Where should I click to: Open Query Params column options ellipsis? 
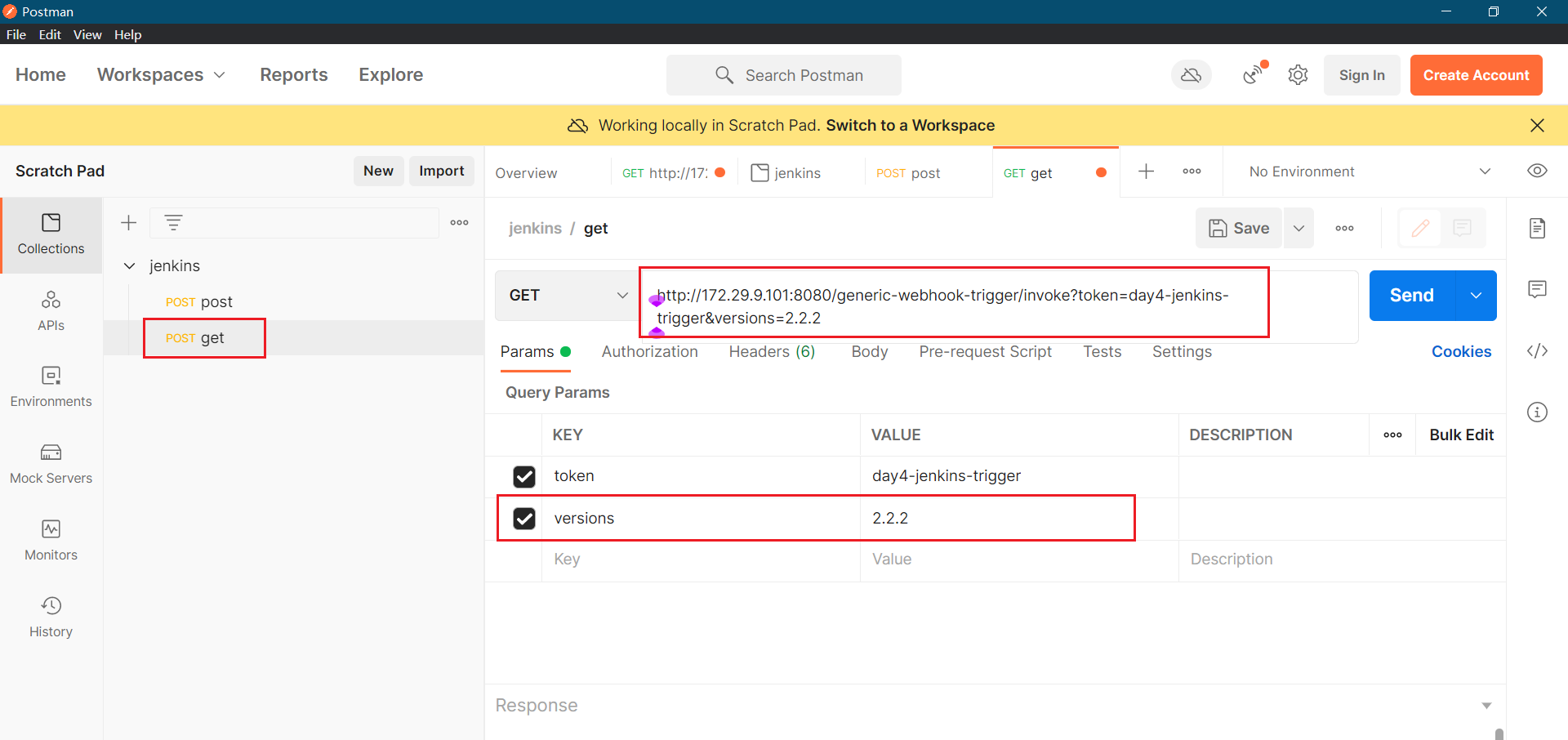pyautogui.click(x=1392, y=435)
